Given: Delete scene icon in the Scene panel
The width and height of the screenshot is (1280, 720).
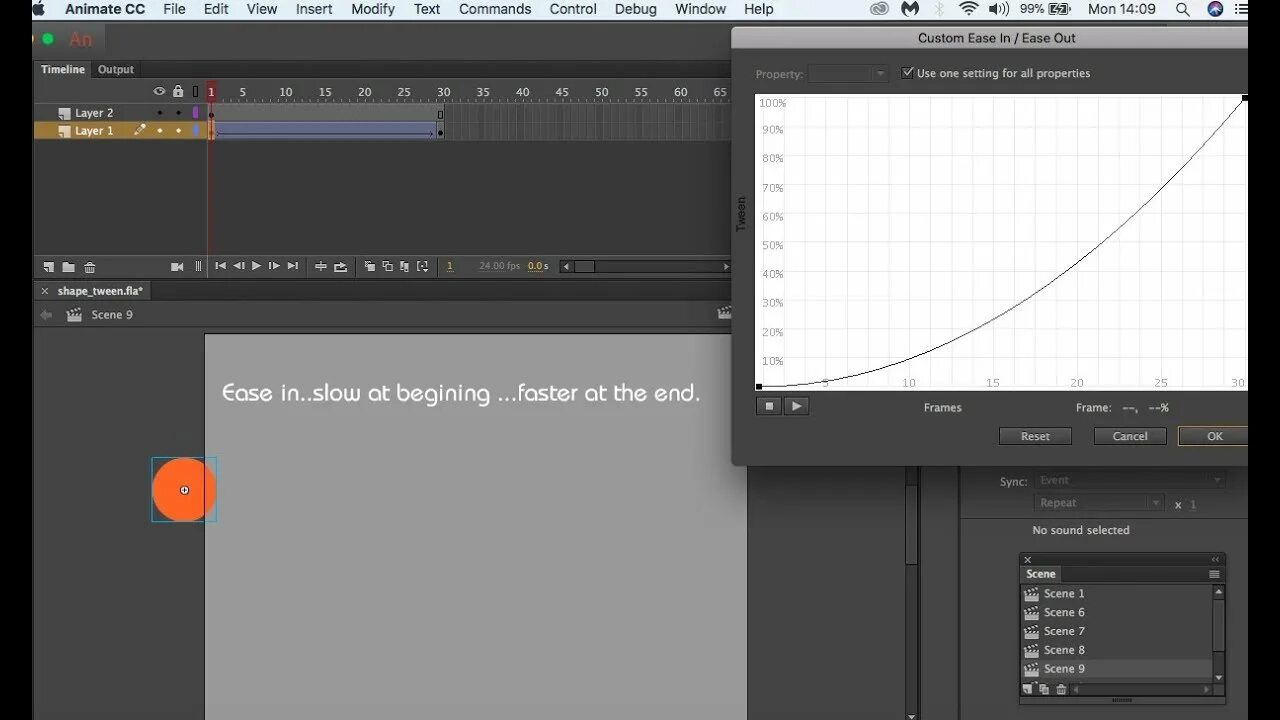Looking at the screenshot, I should [1061, 689].
